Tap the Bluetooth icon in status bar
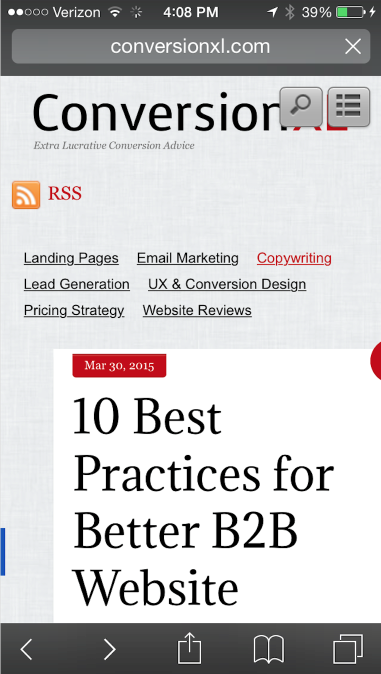 point(290,12)
